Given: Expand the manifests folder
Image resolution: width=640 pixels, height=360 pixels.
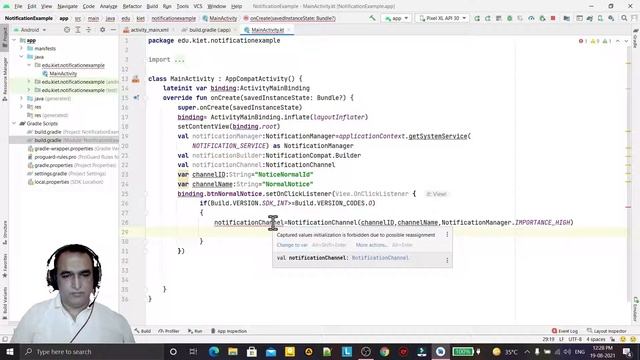Looking at the screenshot, I should point(22,49).
